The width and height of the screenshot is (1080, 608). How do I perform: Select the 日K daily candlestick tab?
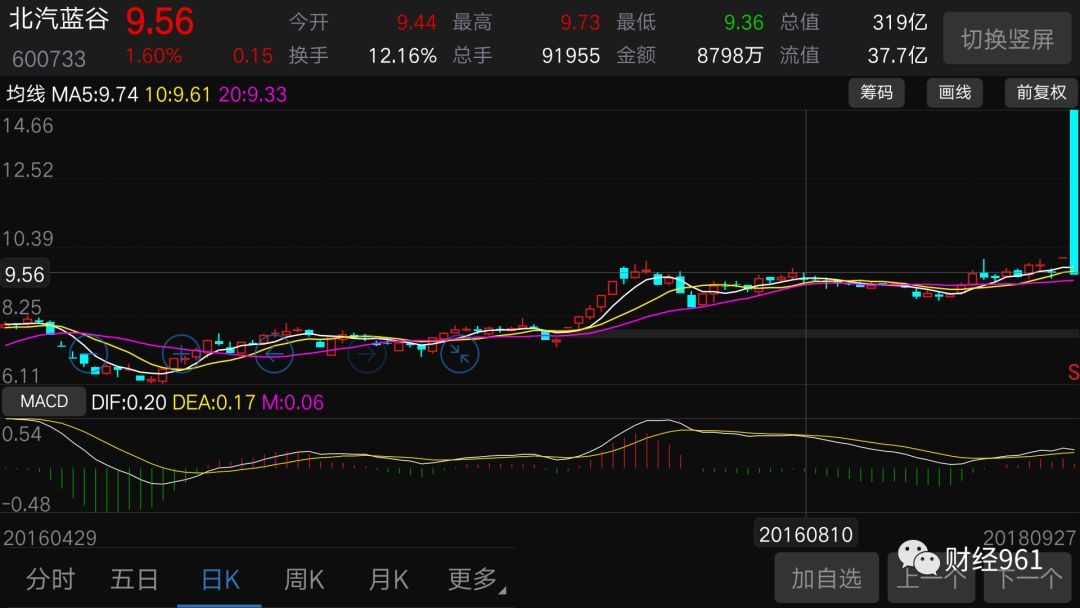point(220,580)
